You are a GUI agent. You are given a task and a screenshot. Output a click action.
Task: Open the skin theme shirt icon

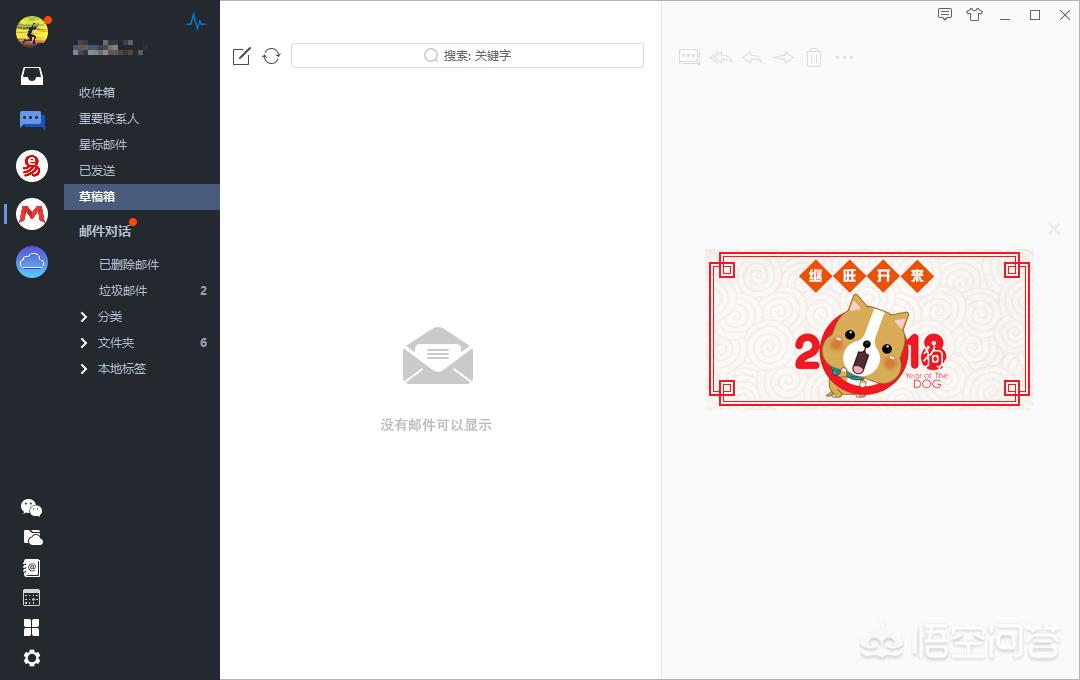pos(975,14)
